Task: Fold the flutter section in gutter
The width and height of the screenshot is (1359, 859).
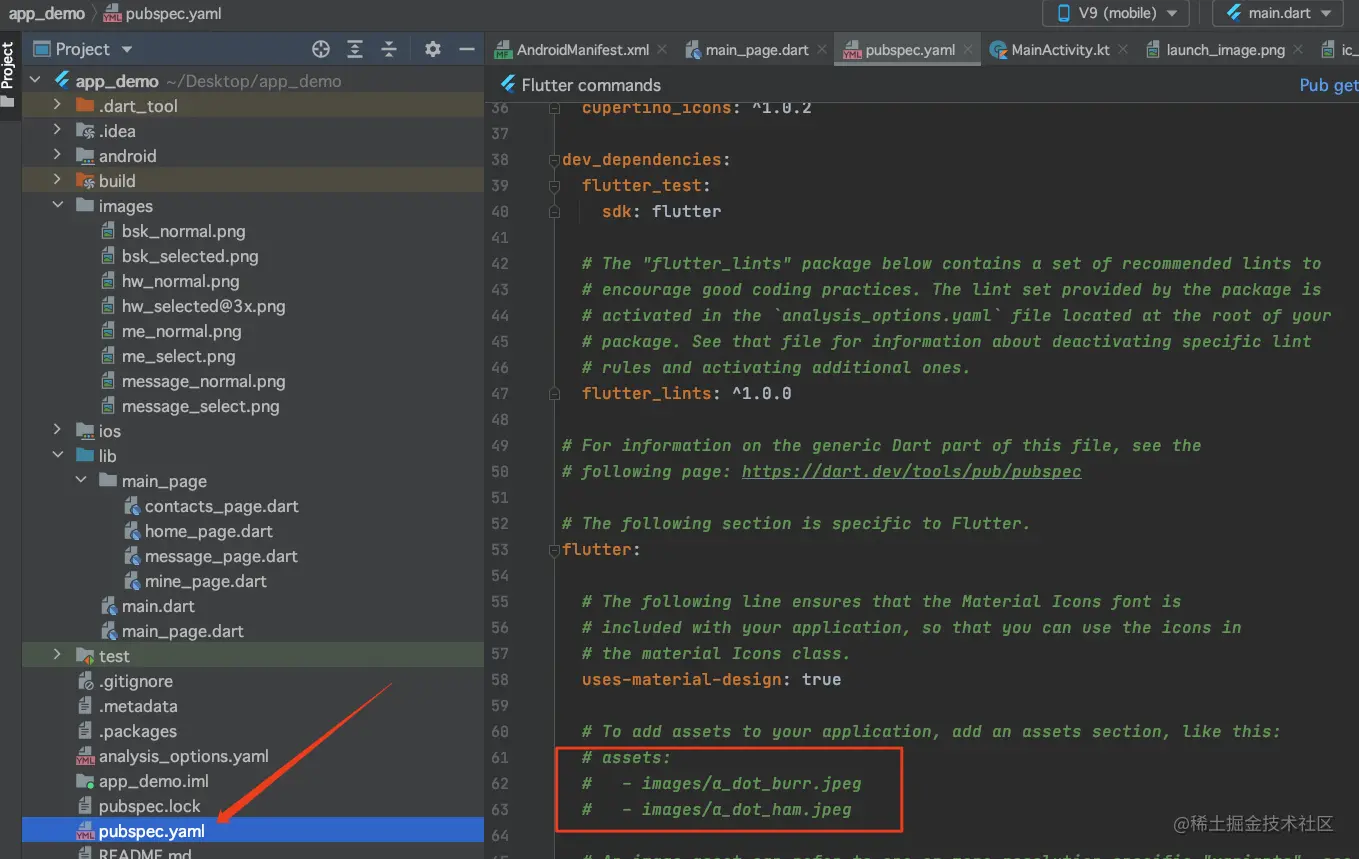Action: (553, 550)
